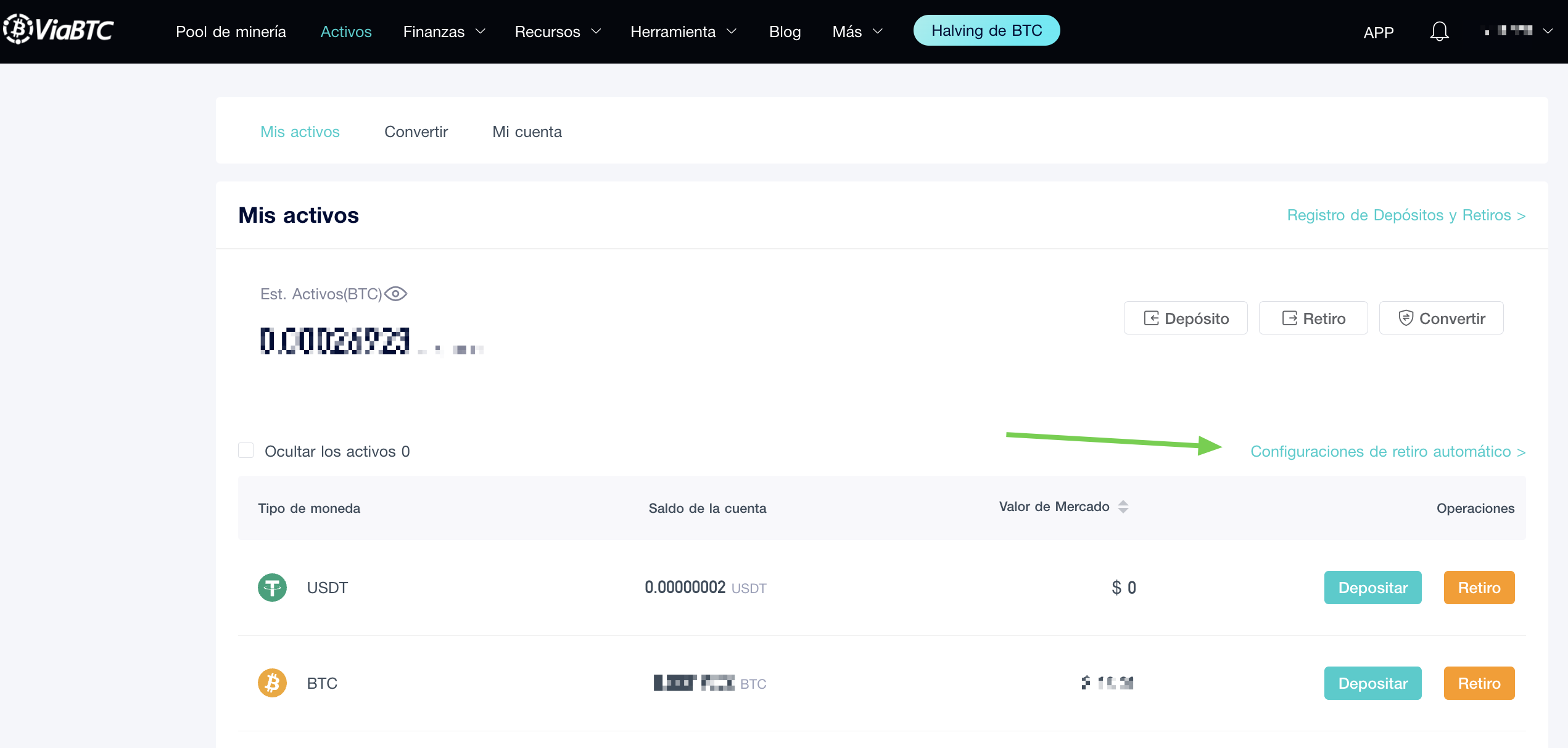1568x748 pixels.
Task: Sort by Valor de Mercado arrows
Action: [x=1123, y=507]
